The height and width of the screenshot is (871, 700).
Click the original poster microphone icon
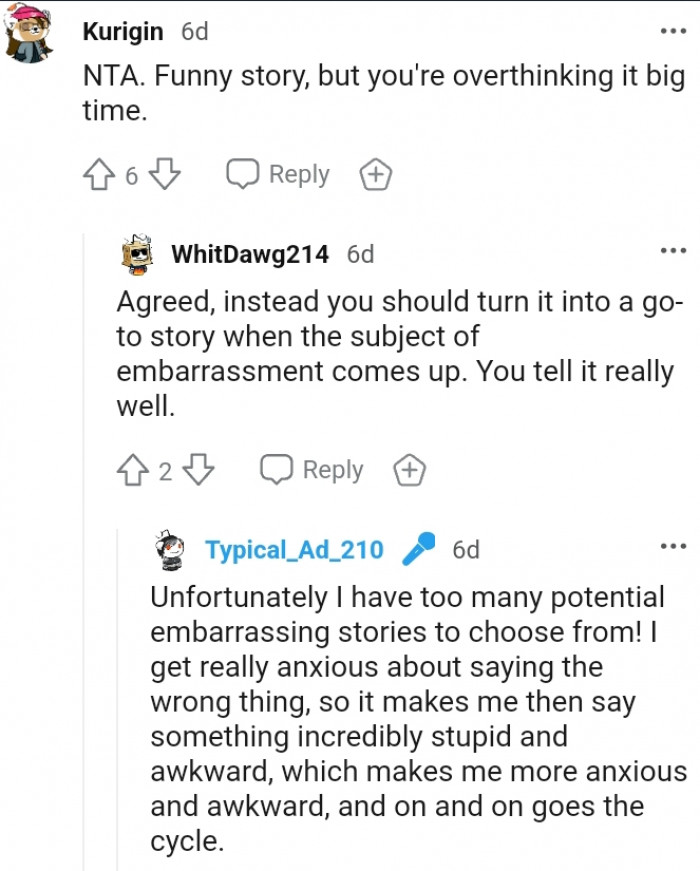(x=418, y=549)
